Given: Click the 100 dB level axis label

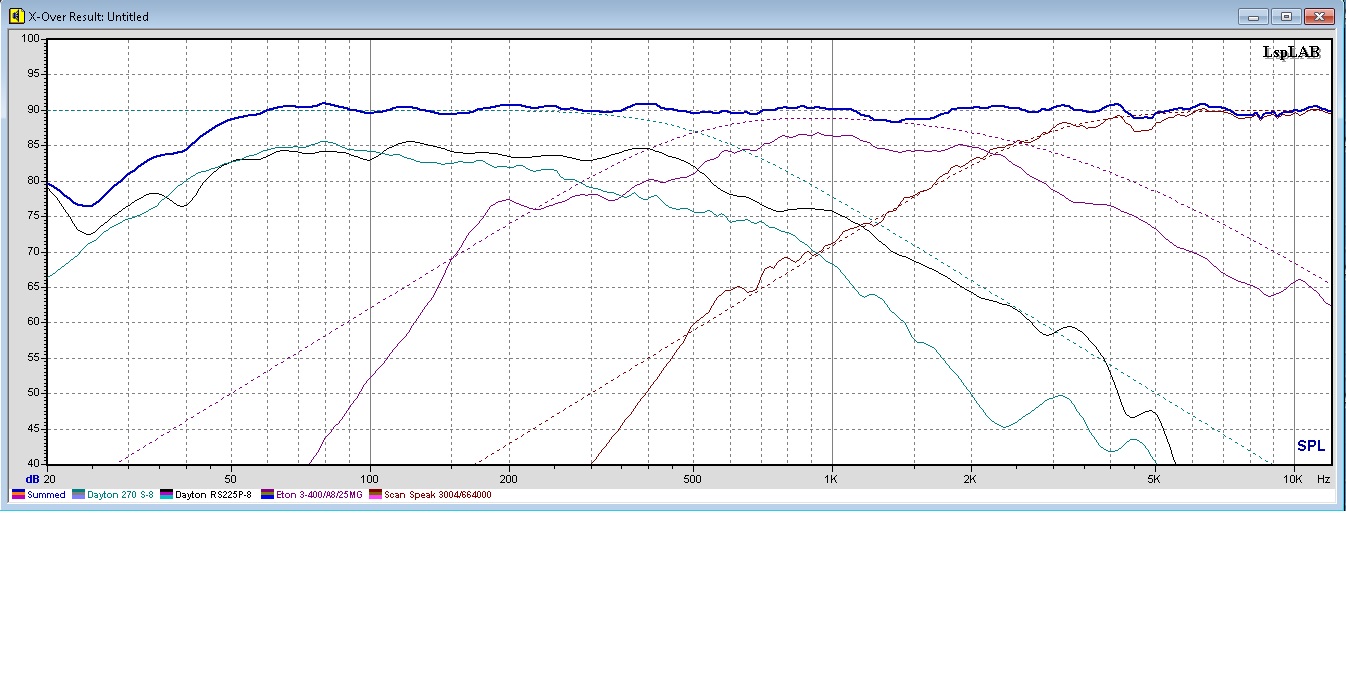Looking at the screenshot, I should click(30, 39).
